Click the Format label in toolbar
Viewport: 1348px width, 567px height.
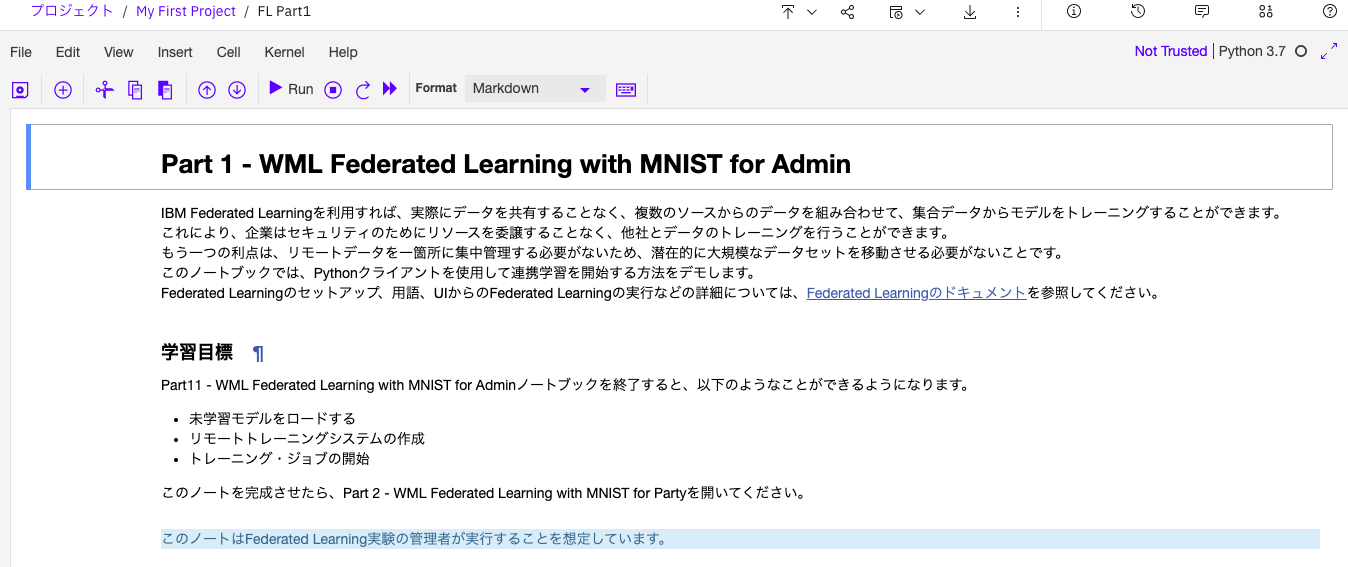pyautogui.click(x=436, y=88)
